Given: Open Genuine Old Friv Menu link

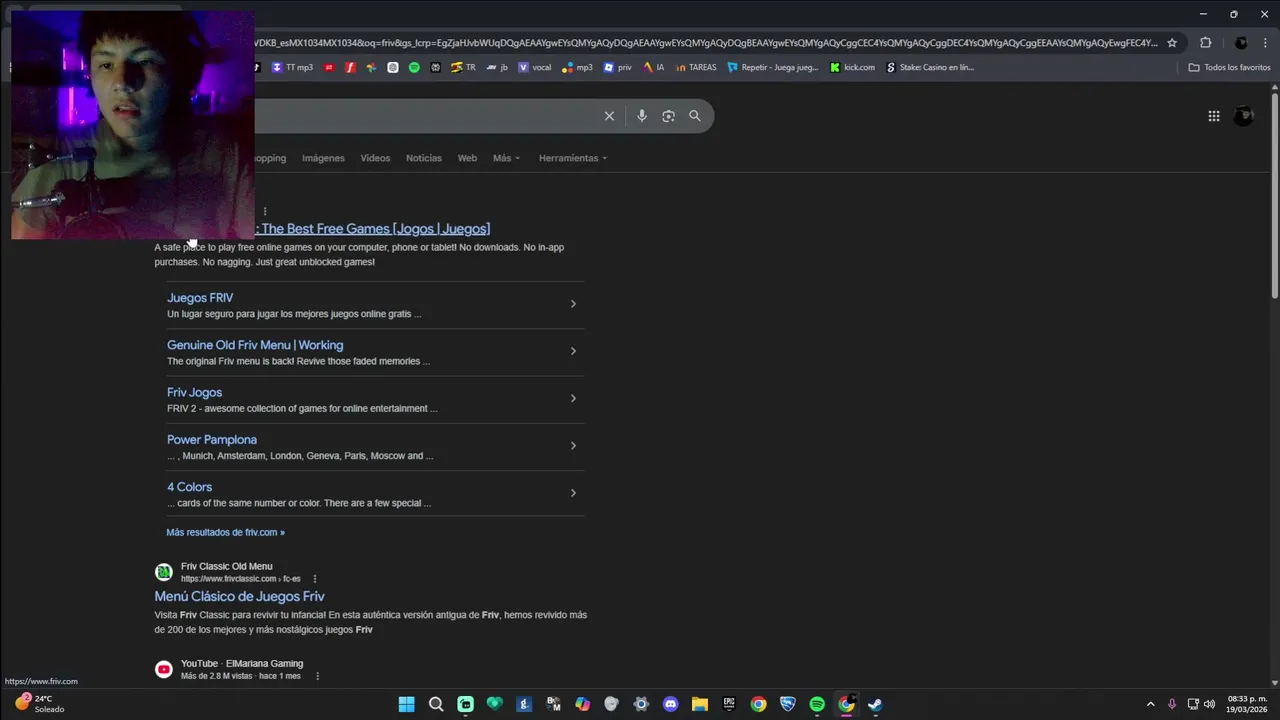Looking at the screenshot, I should pyautogui.click(x=255, y=345).
